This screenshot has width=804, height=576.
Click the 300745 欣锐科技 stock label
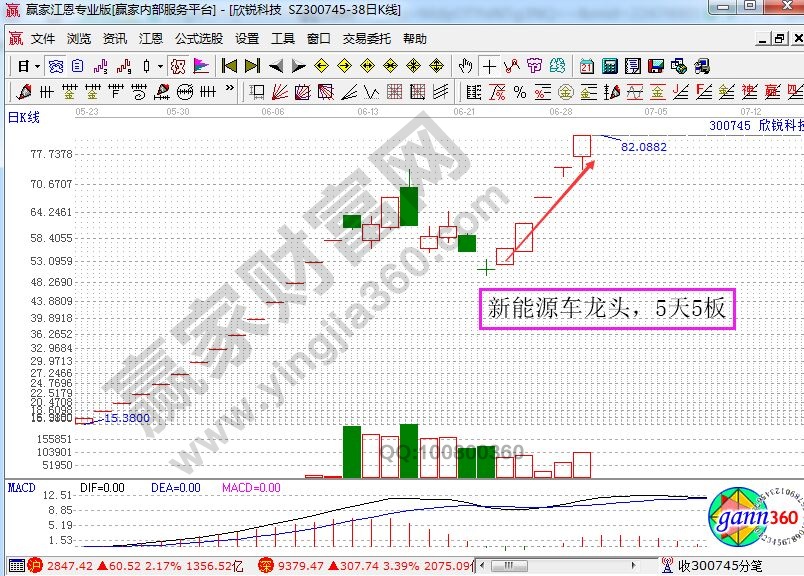pyautogui.click(x=755, y=127)
